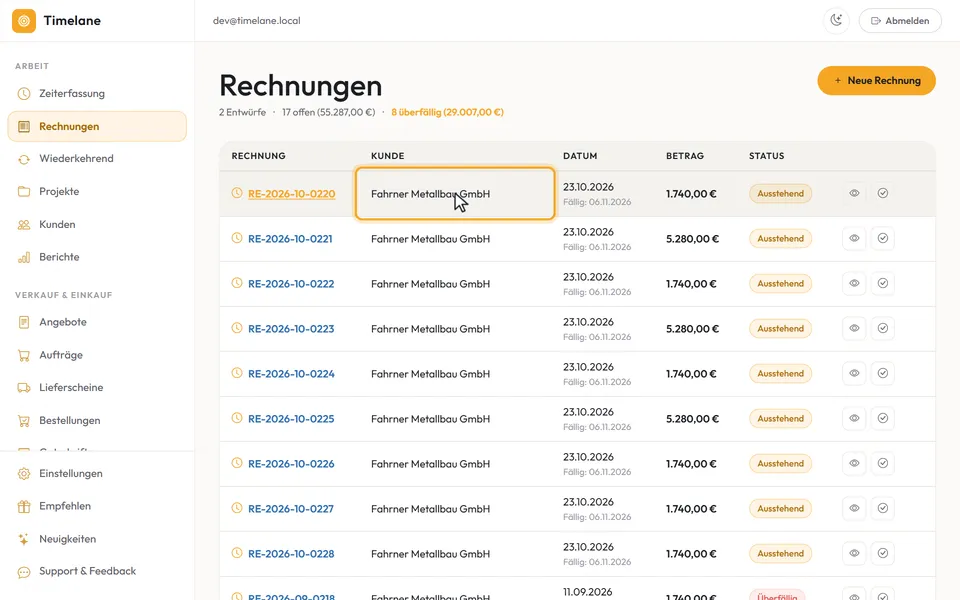Preview invoice RE-2026-10-0223 with eye icon
This screenshot has height=600, width=960.
[x=854, y=328]
